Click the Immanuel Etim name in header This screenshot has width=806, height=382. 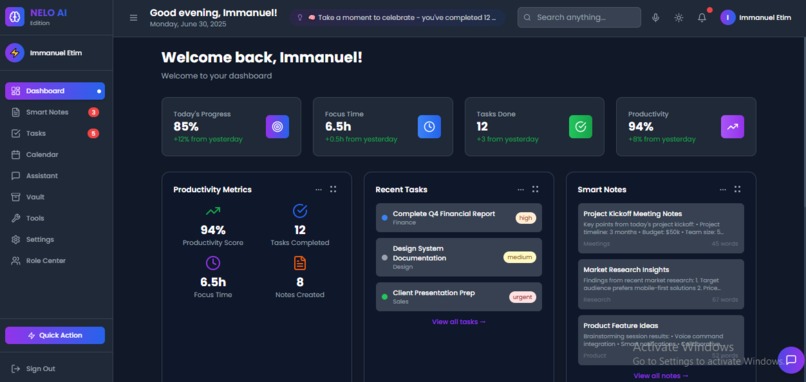point(765,17)
